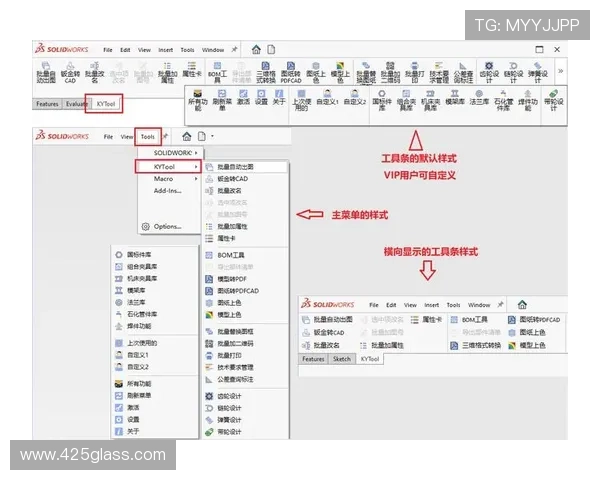Open the toolbar overflow chevron at top right
600x480 pixels.
[561, 70]
